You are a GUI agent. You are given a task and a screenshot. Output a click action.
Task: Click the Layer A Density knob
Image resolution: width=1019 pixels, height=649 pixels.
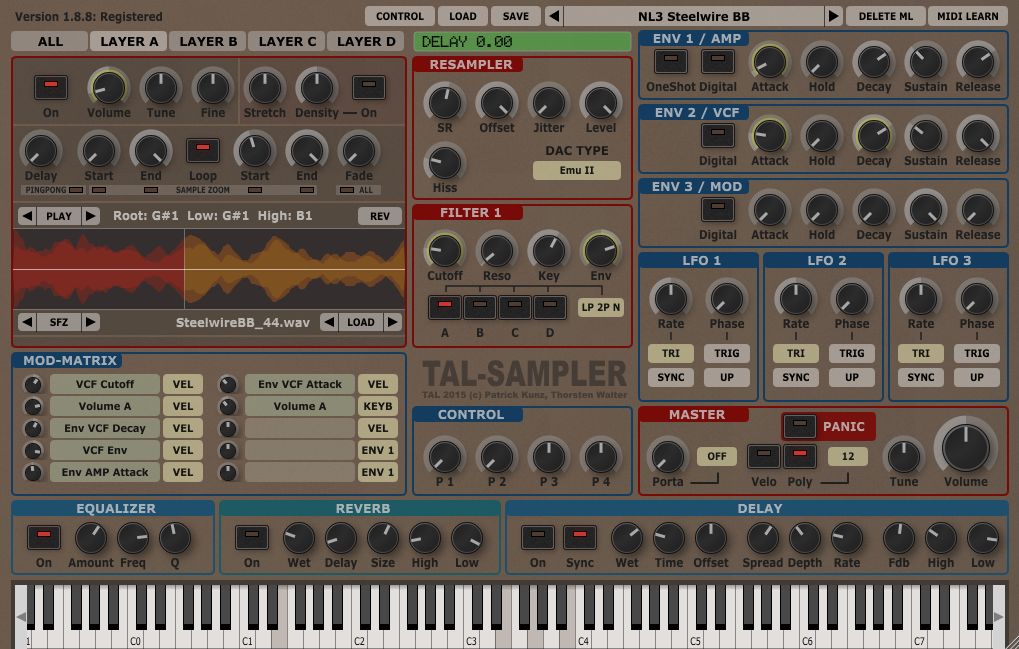coord(316,87)
